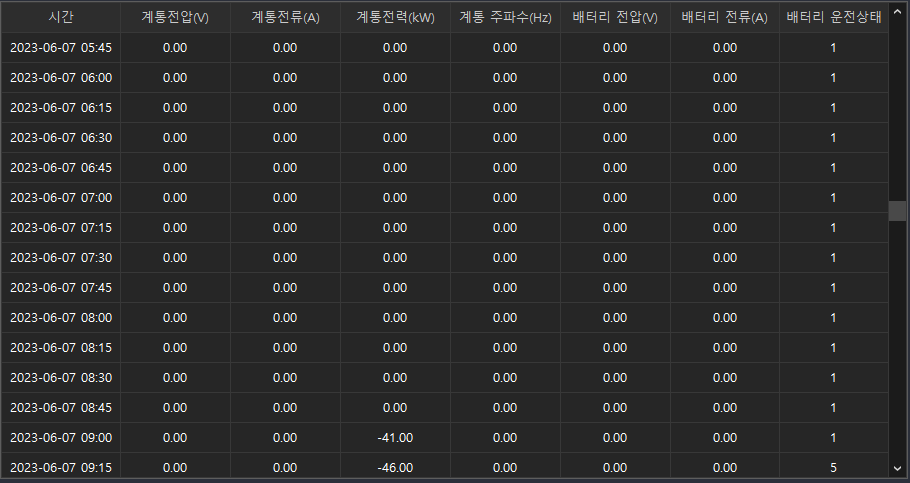910x483 pixels.
Task: Select the 2023-06-07 08:30 time cell
Action: pos(61,378)
